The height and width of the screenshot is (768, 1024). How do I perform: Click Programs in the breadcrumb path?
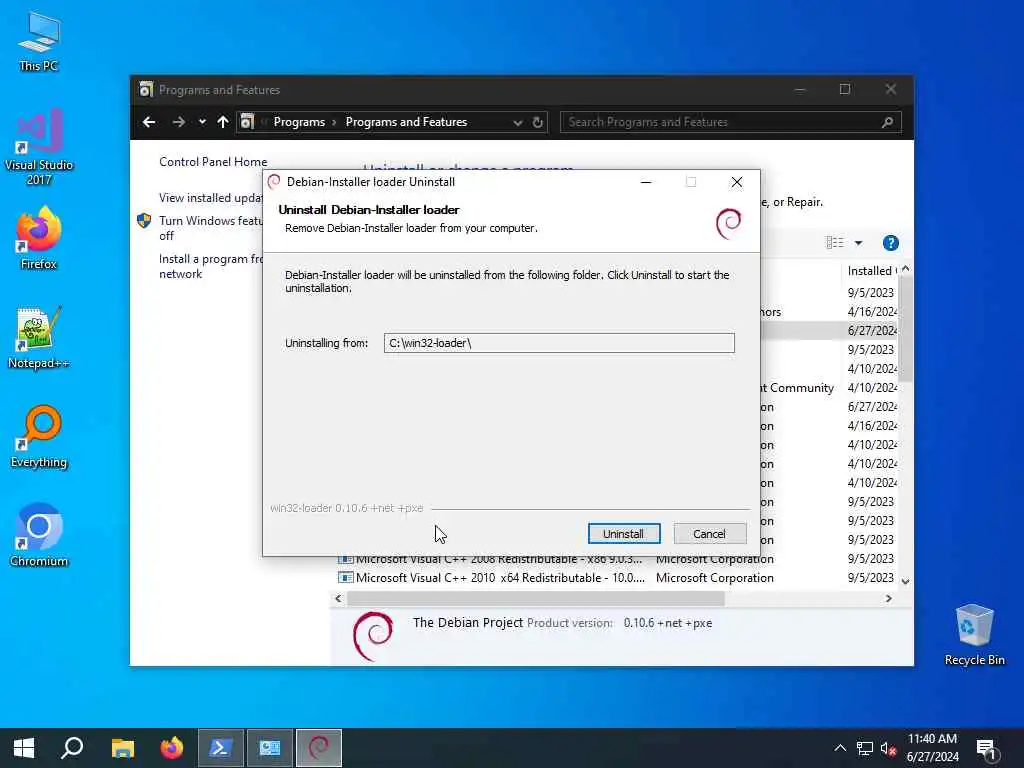pos(299,122)
